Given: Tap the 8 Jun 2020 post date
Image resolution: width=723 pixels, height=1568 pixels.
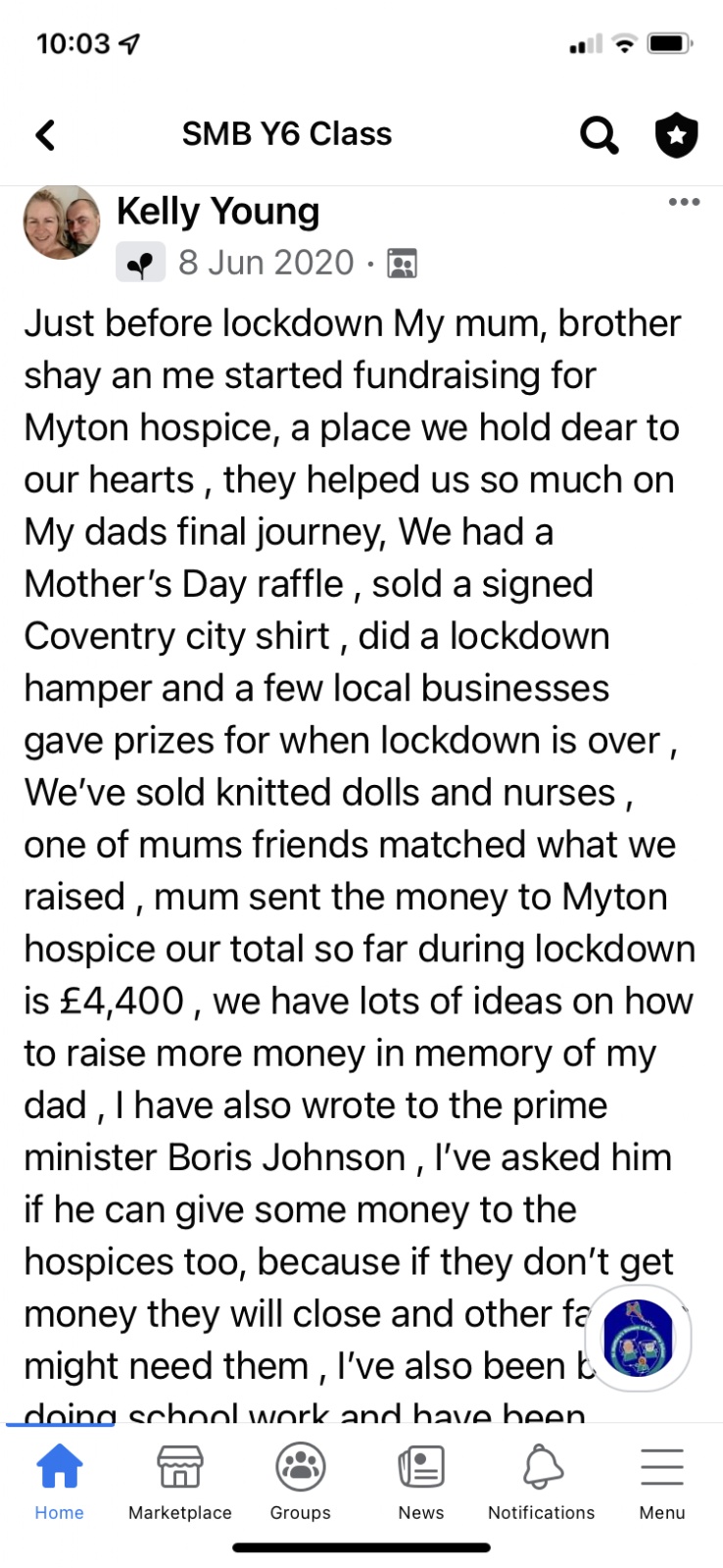Looking at the screenshot, I should point(265,263).
